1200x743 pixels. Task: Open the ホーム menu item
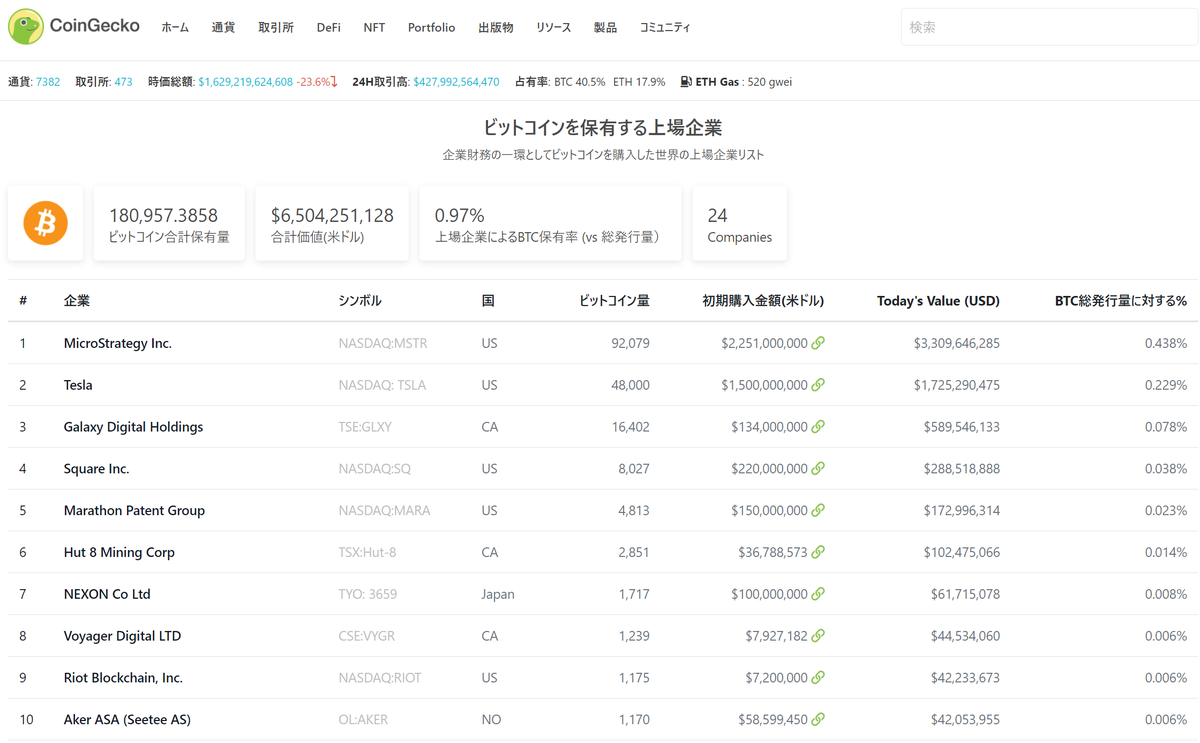[175, 28]
